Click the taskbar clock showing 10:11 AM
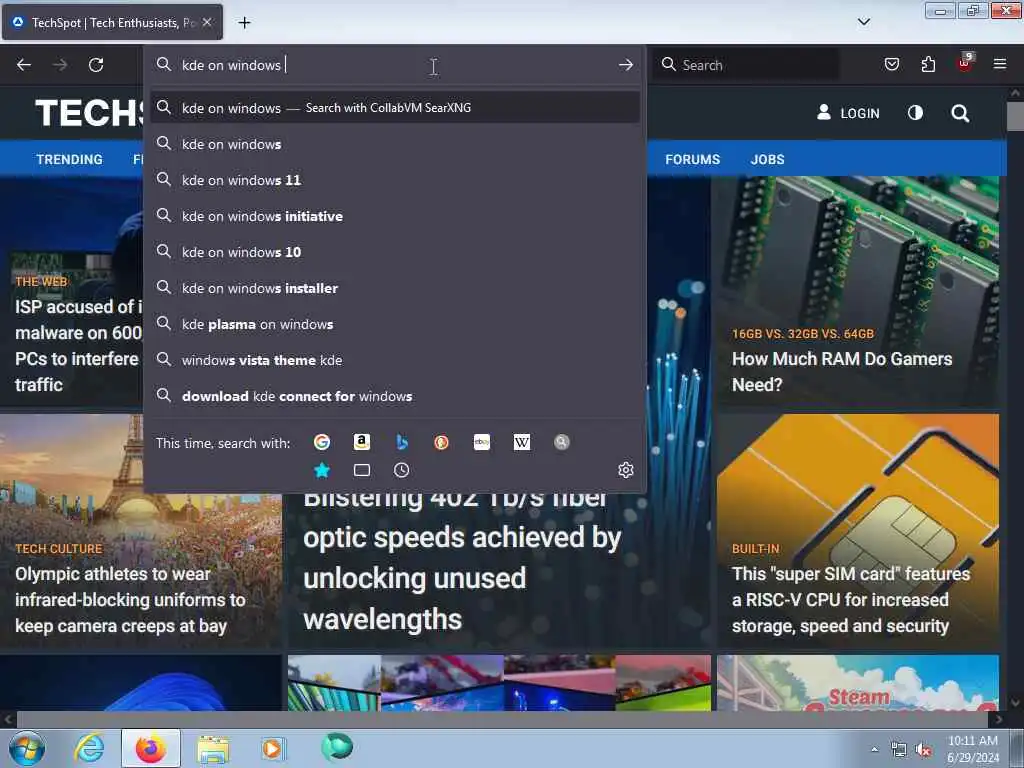Viewport: 1024px width, 768px height. click(972, 749)
